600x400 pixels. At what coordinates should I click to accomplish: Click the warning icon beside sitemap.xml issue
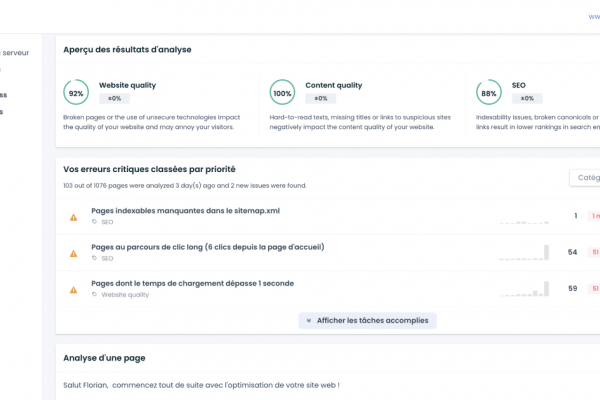point(73,217)
